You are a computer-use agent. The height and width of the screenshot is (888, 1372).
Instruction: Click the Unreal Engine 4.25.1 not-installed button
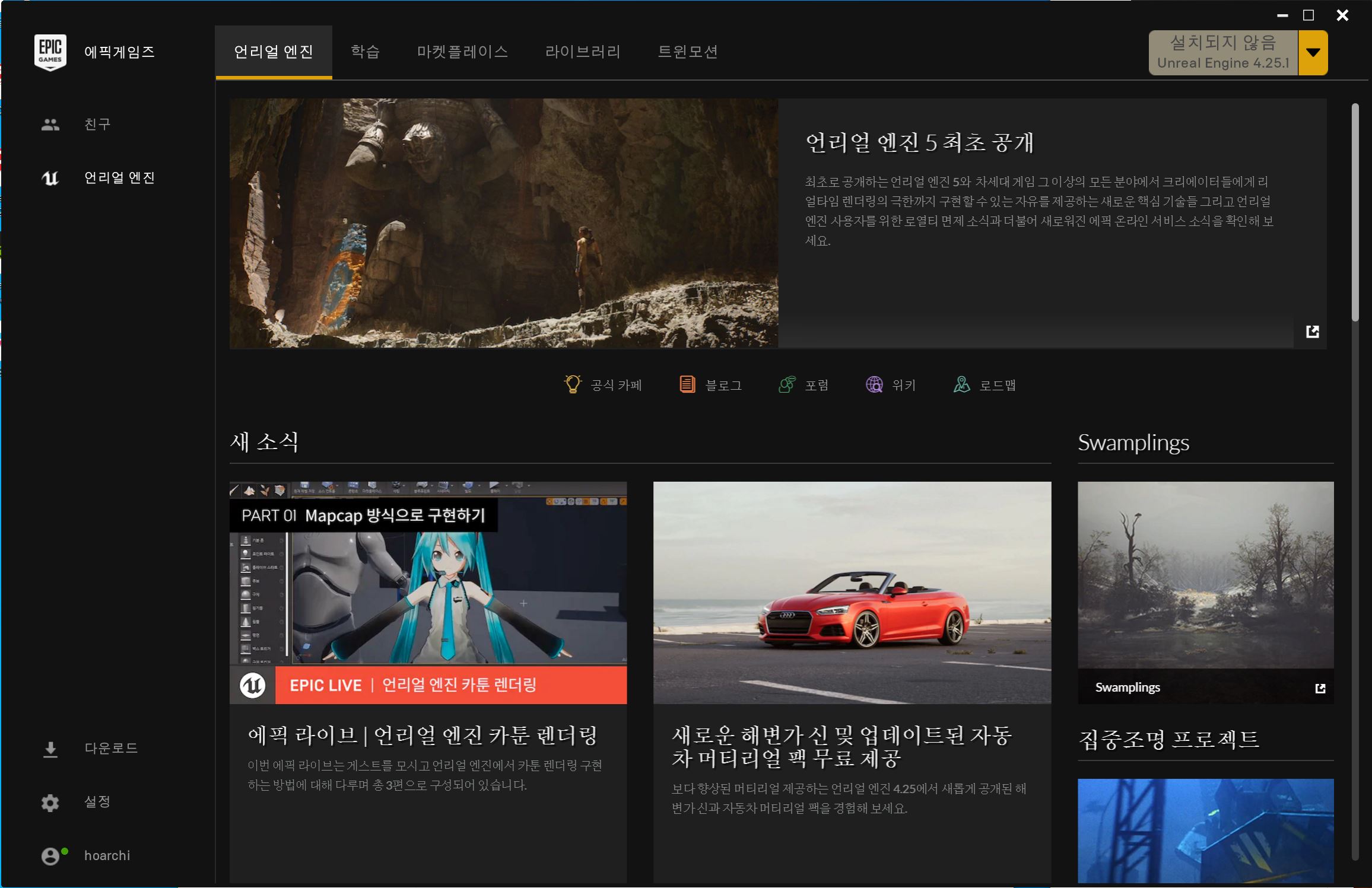click(x=1223, y=53)
